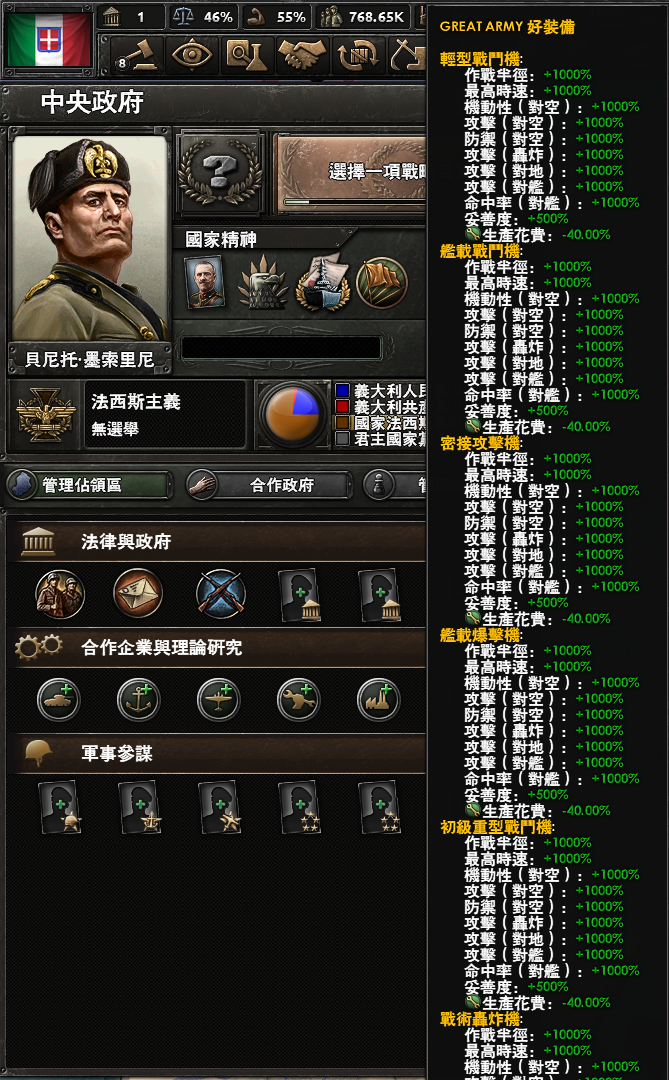This screenshot has width=669, height=1080.
Task: Add first military staff chief slot
Action: pyautogui.click(x=60, y=807)
